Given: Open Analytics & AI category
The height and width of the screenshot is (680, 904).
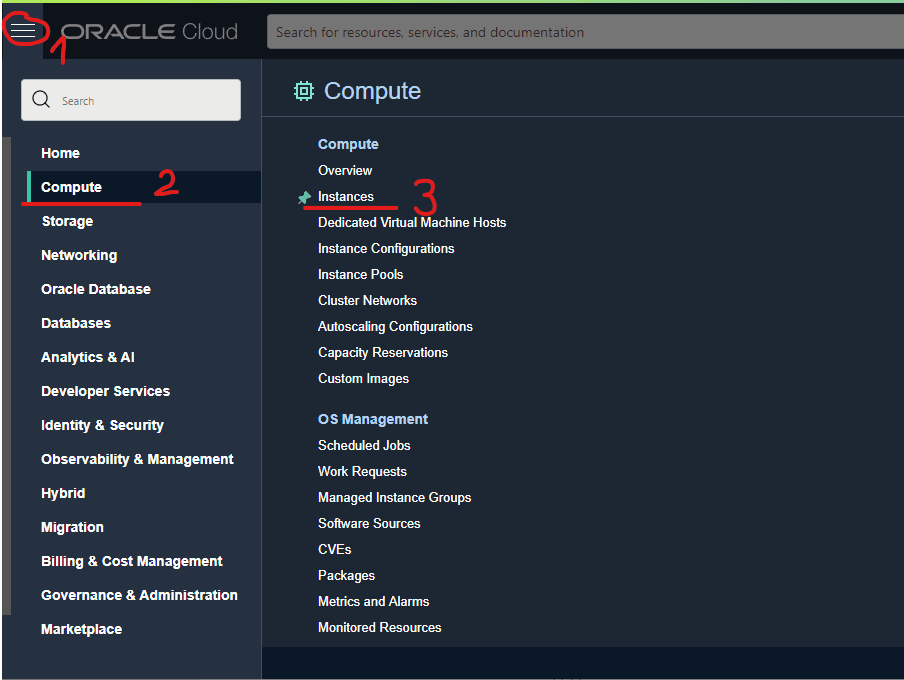Looking at the screenshot, I should [88, 358].
